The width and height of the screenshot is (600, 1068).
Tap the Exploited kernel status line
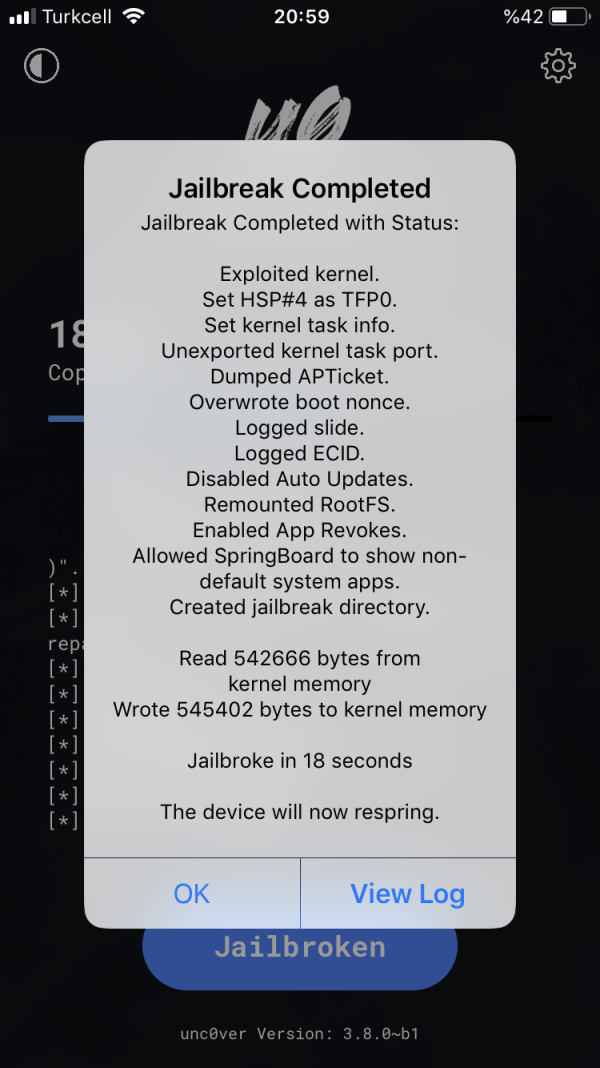299,274
